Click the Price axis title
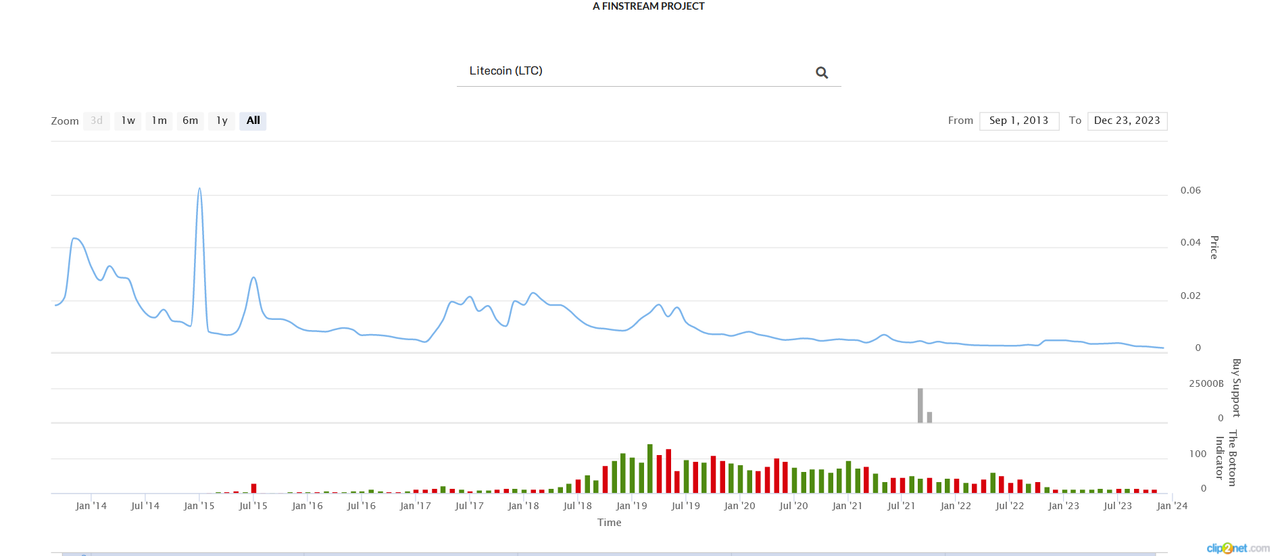1280x556 pixels. click(x=1214, y=248)
